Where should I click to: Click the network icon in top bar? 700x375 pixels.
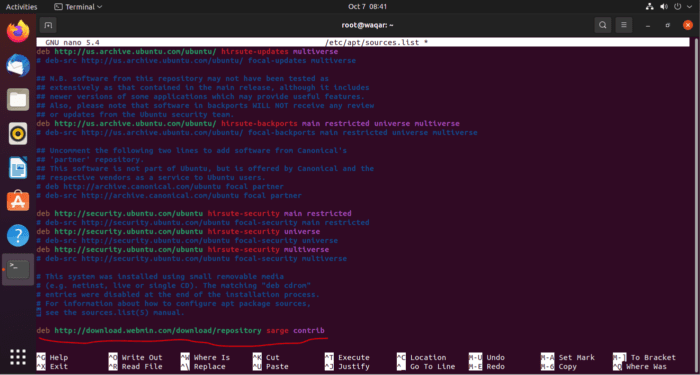(650, 7)
